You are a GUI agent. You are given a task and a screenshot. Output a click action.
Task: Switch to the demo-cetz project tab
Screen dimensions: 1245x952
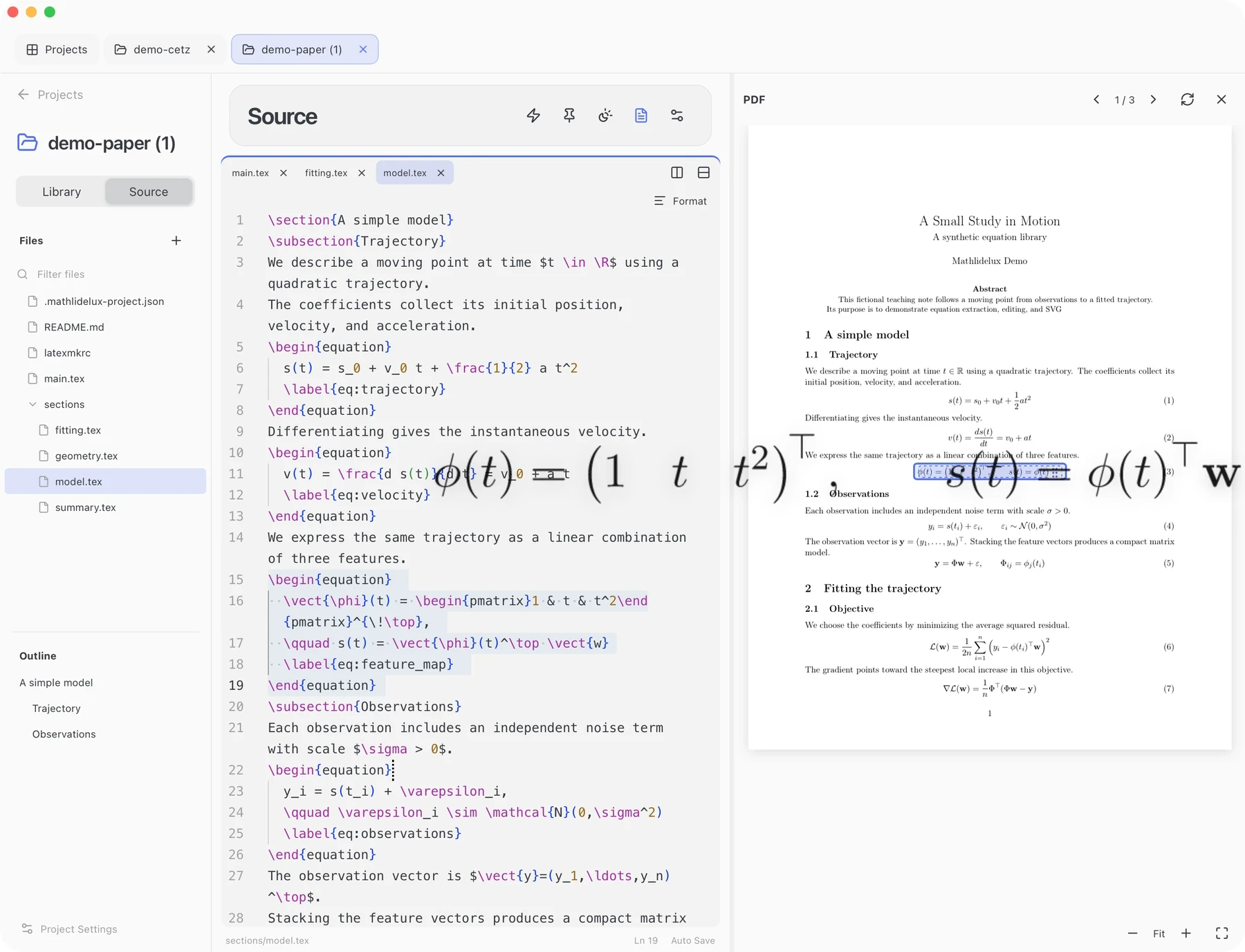coord(162,49)
